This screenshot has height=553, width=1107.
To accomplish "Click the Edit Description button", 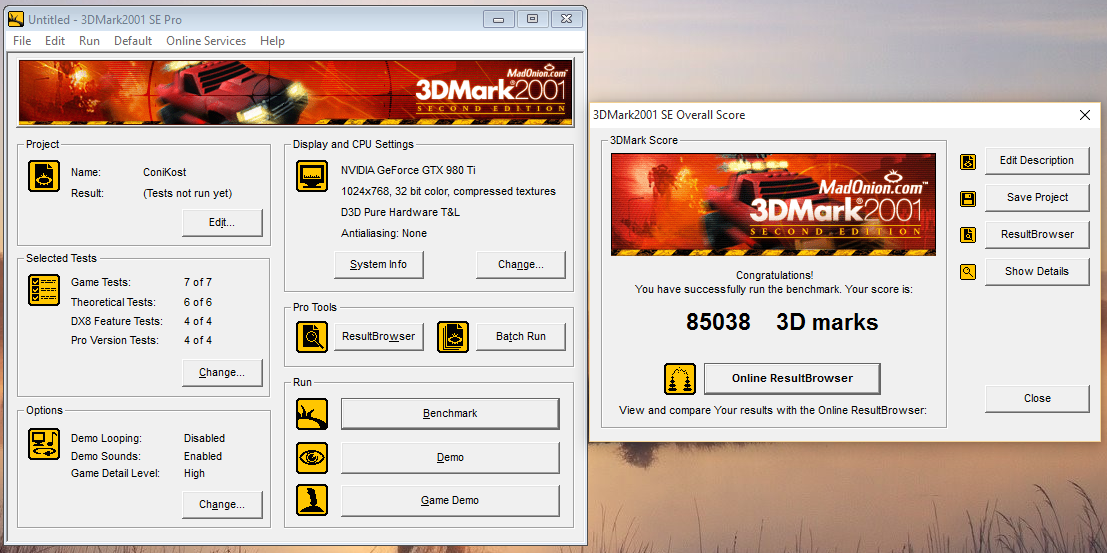I will [1037, 160].
